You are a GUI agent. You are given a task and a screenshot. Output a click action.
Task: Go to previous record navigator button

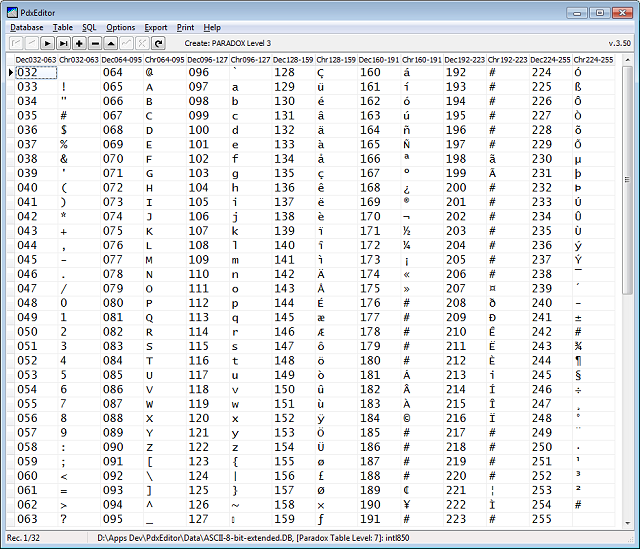tap(32, 43)
